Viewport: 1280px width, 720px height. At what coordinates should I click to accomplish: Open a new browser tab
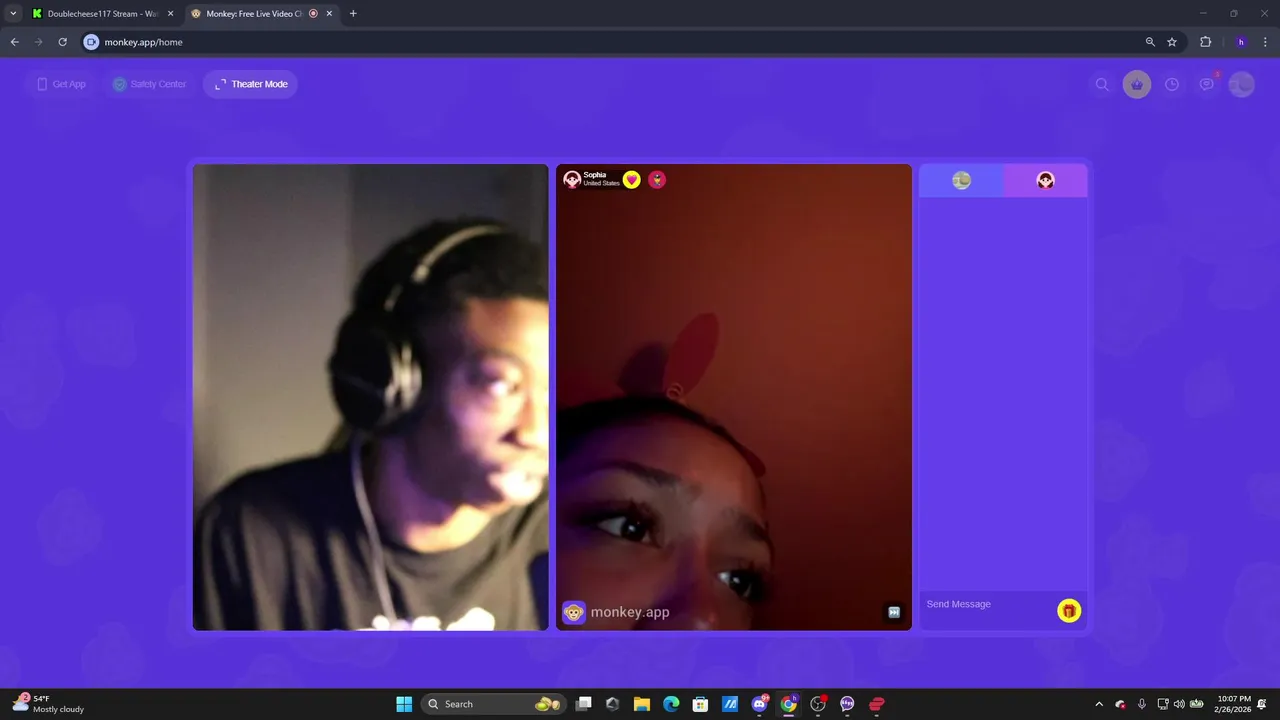click(353, 14)
